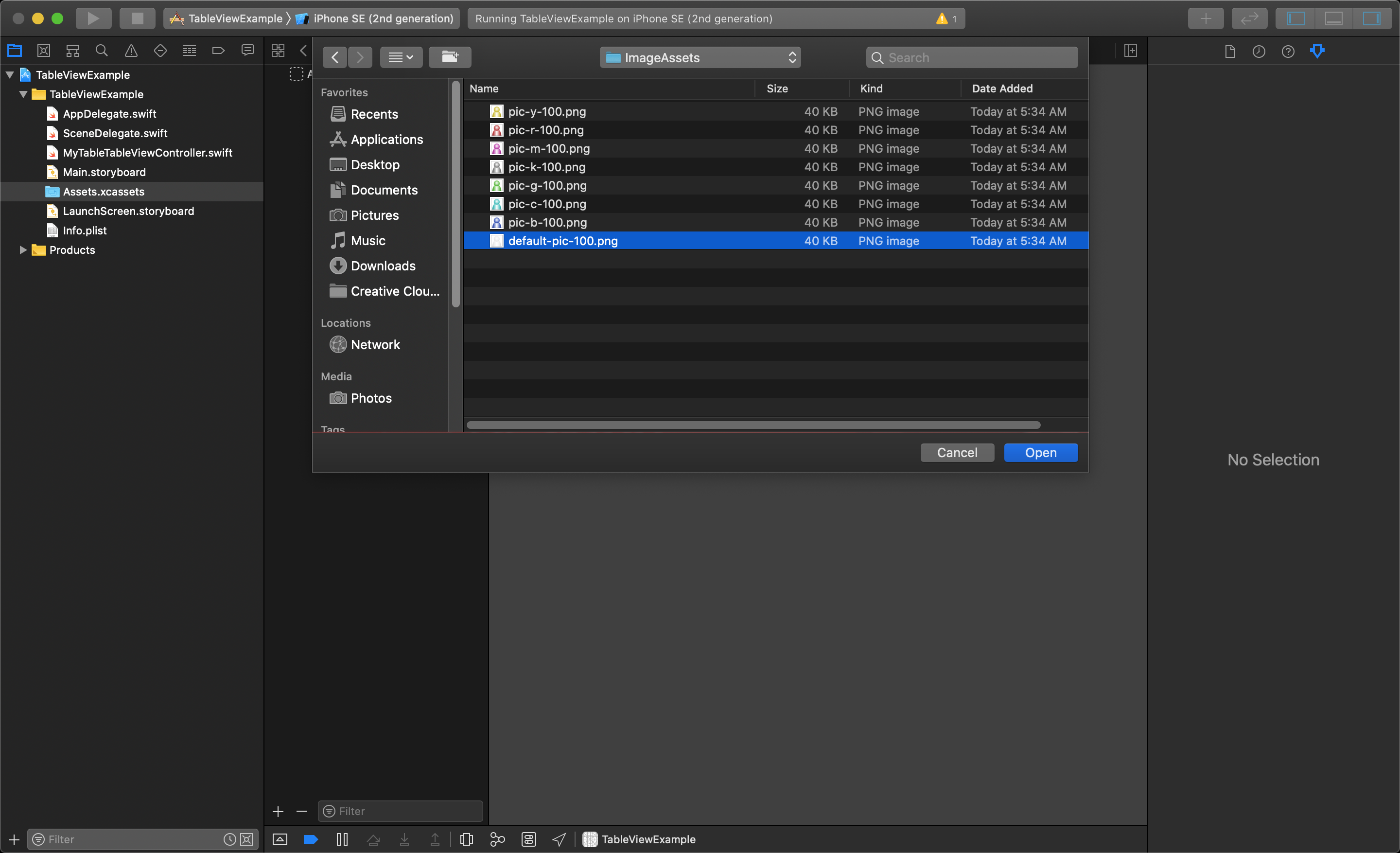This screenshot has width=1400, height=853.
Task: Select pic-y-100.png in file list
Action: (775, 111)
